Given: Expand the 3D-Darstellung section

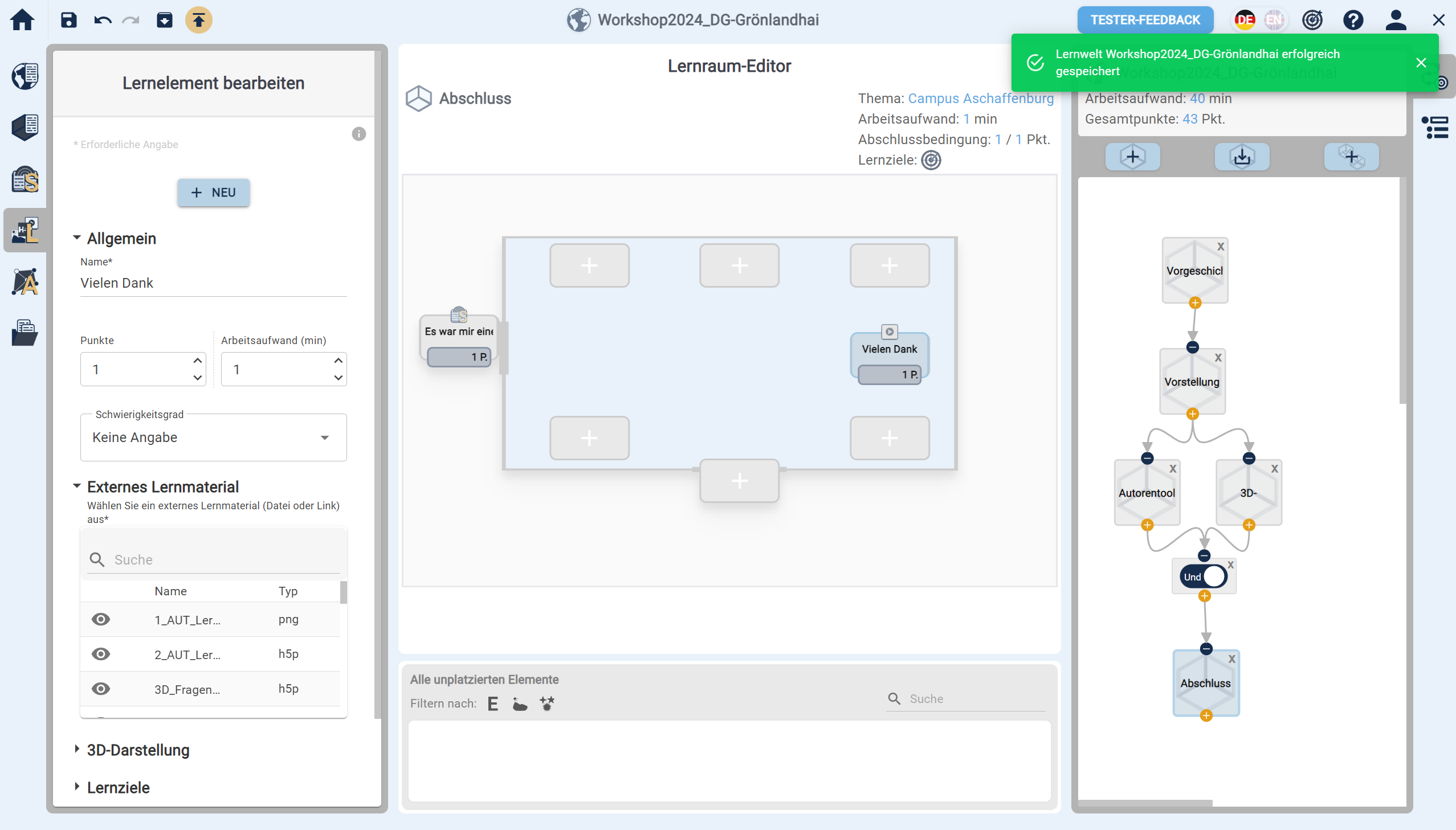Looking at the screenshot, I should pos(138,750).
